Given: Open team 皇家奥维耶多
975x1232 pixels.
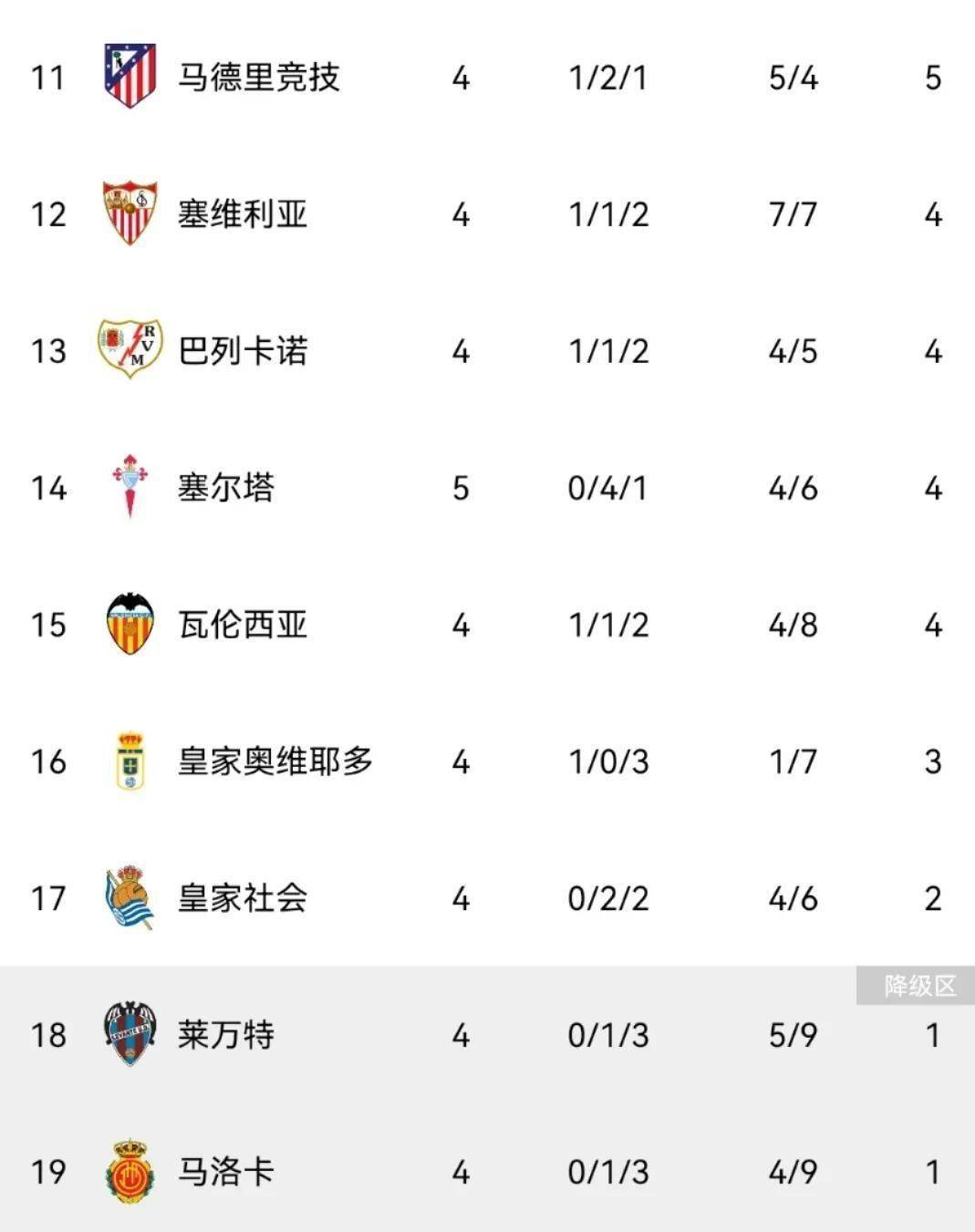Looking at the screenshot, I should (x=275, y=761).
